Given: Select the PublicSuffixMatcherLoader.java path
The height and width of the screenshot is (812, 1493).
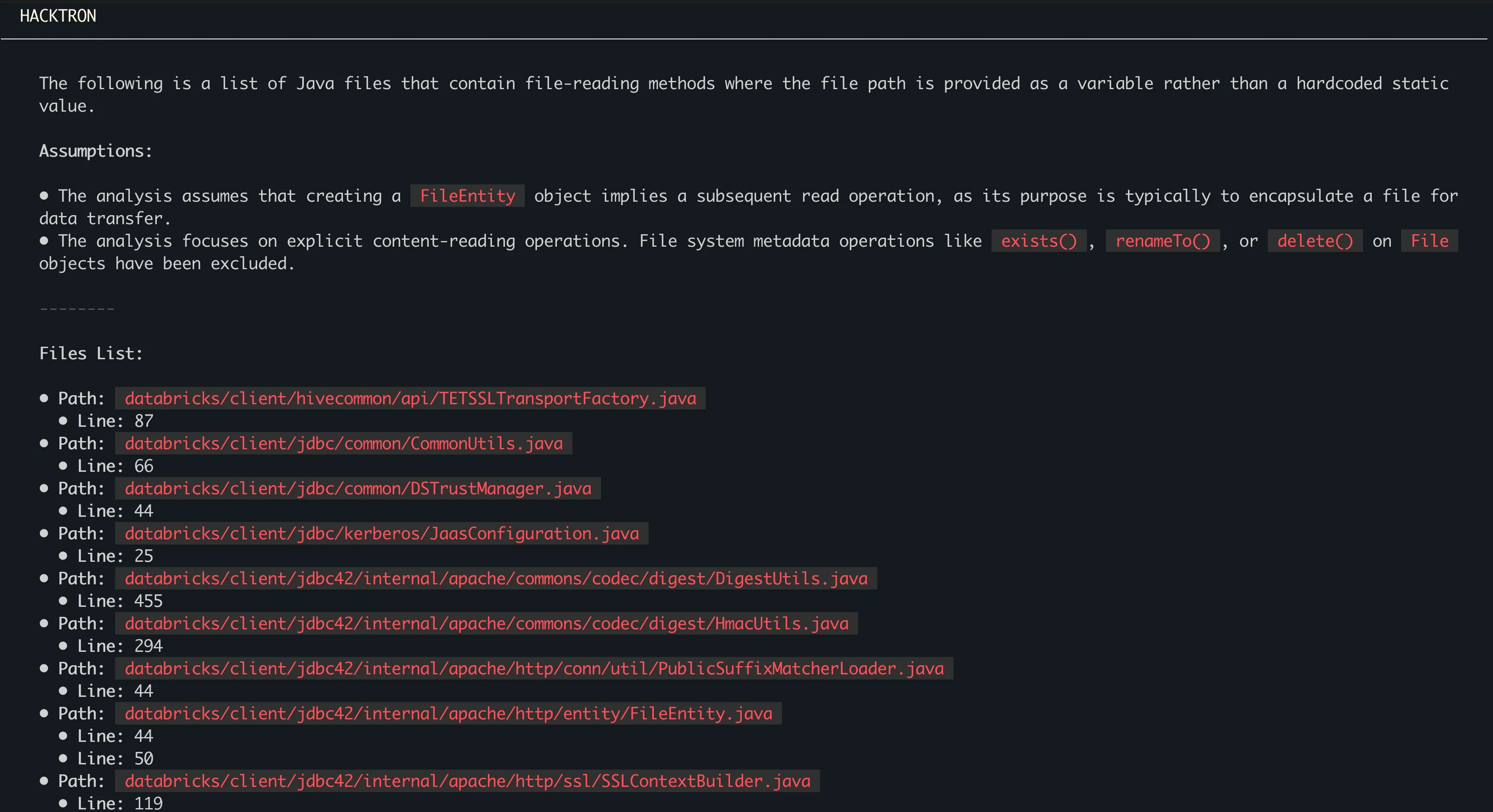Looking at the screenshot, I should tap(534, 669).
